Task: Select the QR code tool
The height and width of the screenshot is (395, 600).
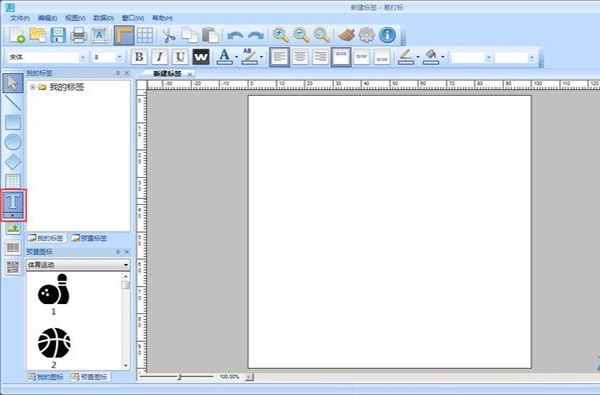Action: (x=13, y=267)
